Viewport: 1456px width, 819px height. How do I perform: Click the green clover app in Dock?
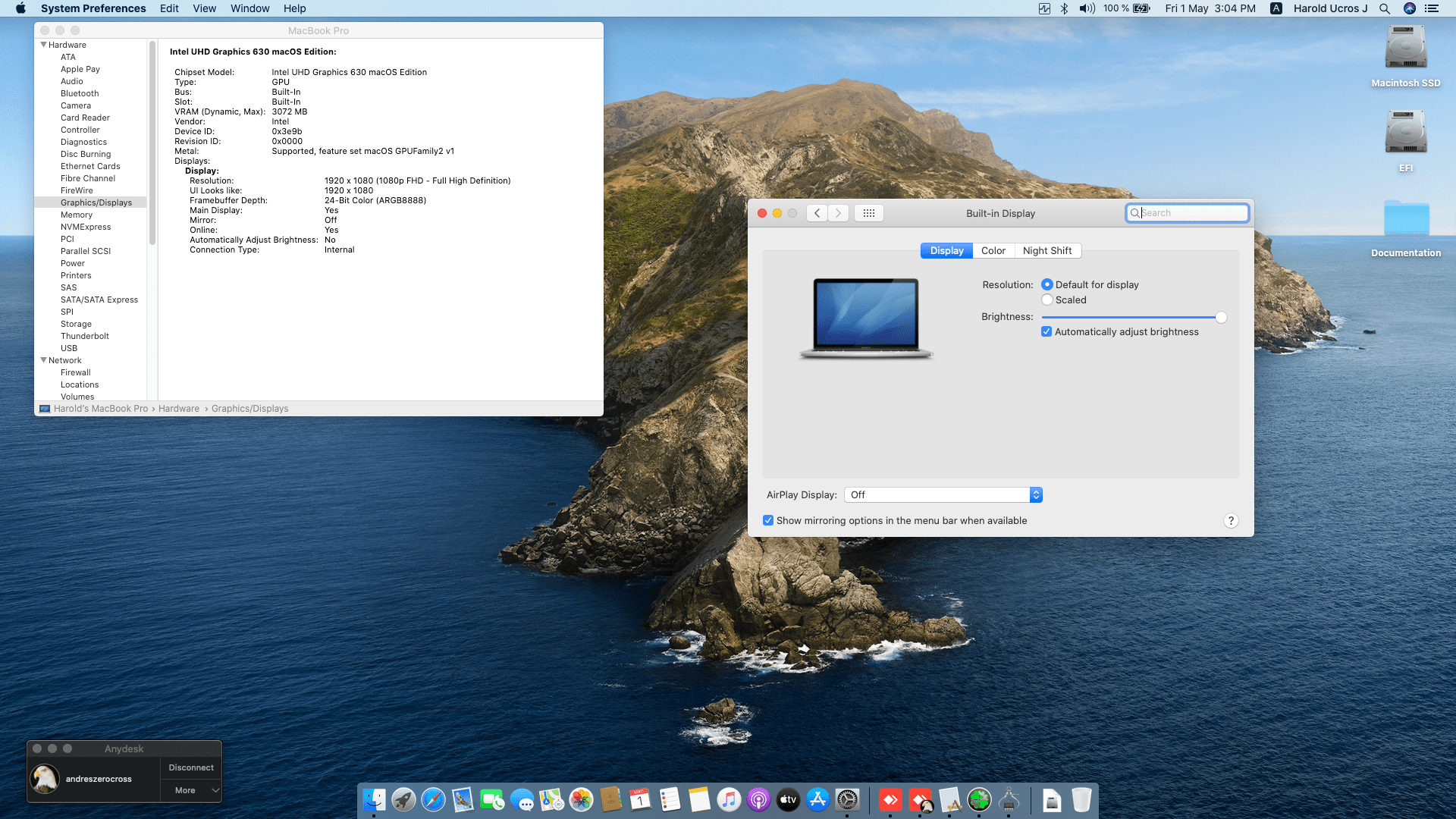979,799
